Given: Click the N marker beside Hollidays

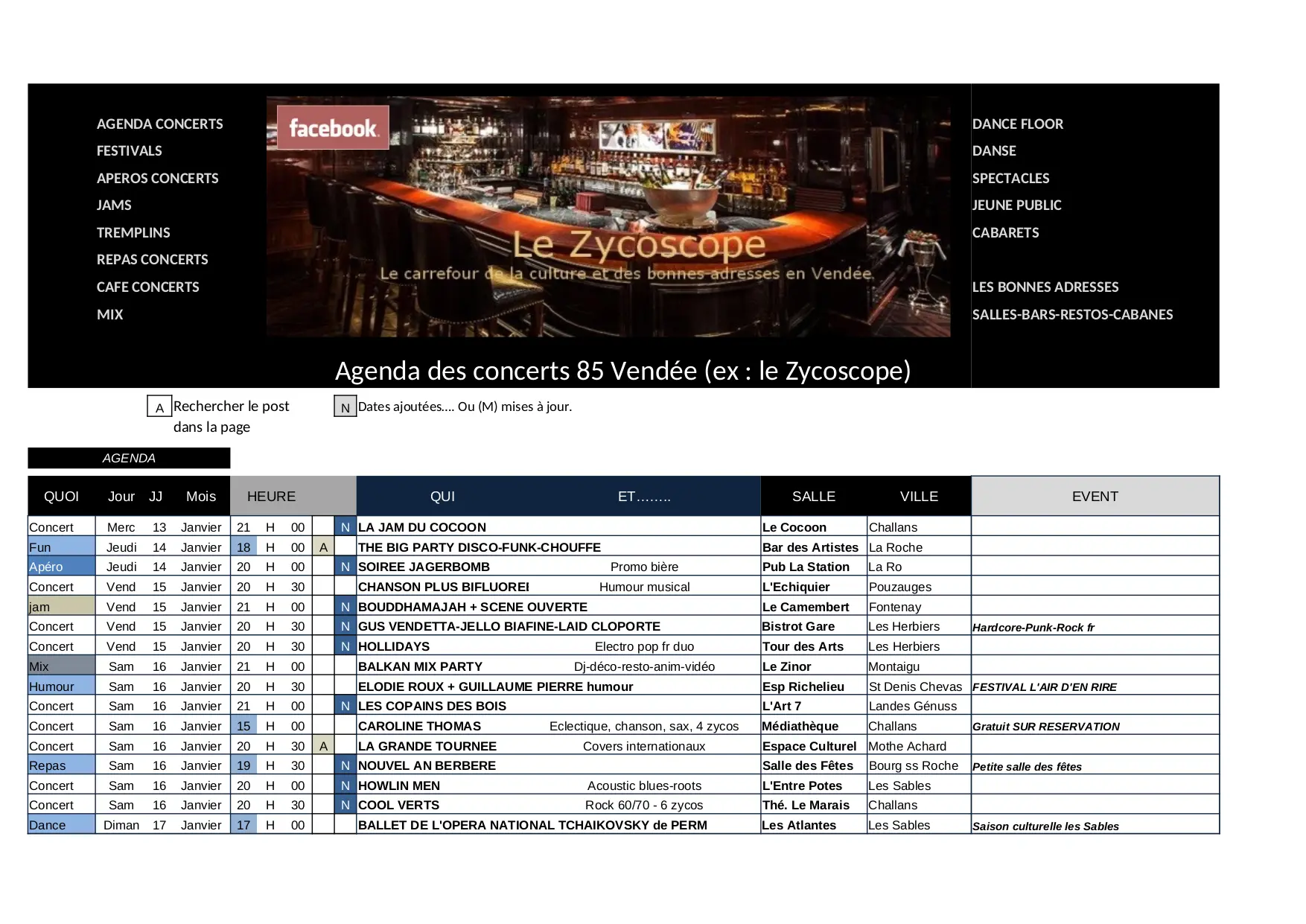Looking at the screenshot, I should 345,646.
